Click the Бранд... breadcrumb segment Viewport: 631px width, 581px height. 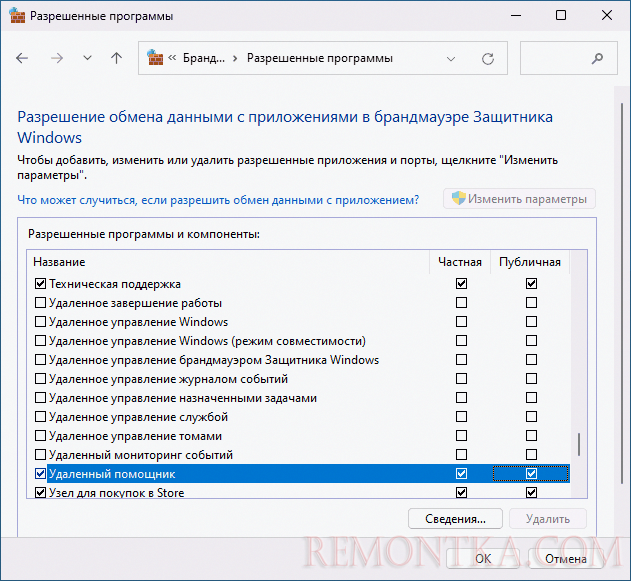tap(204, 58)
